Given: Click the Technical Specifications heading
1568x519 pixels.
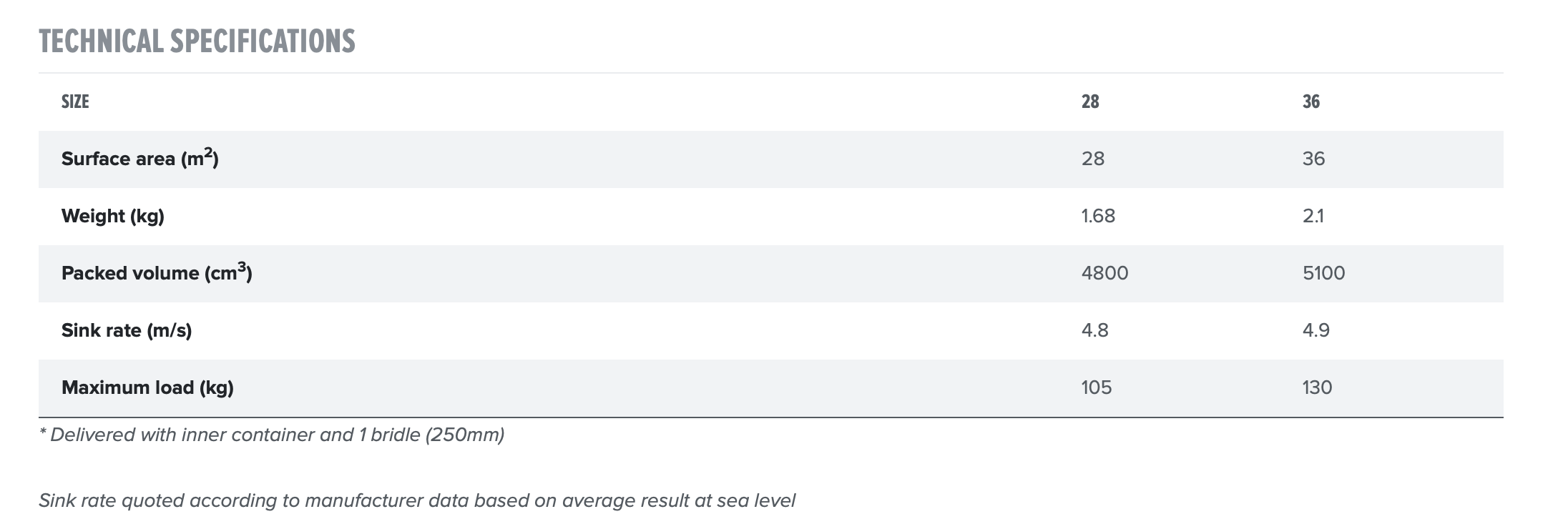Looking at the screenshot, I should coord(197,41).
